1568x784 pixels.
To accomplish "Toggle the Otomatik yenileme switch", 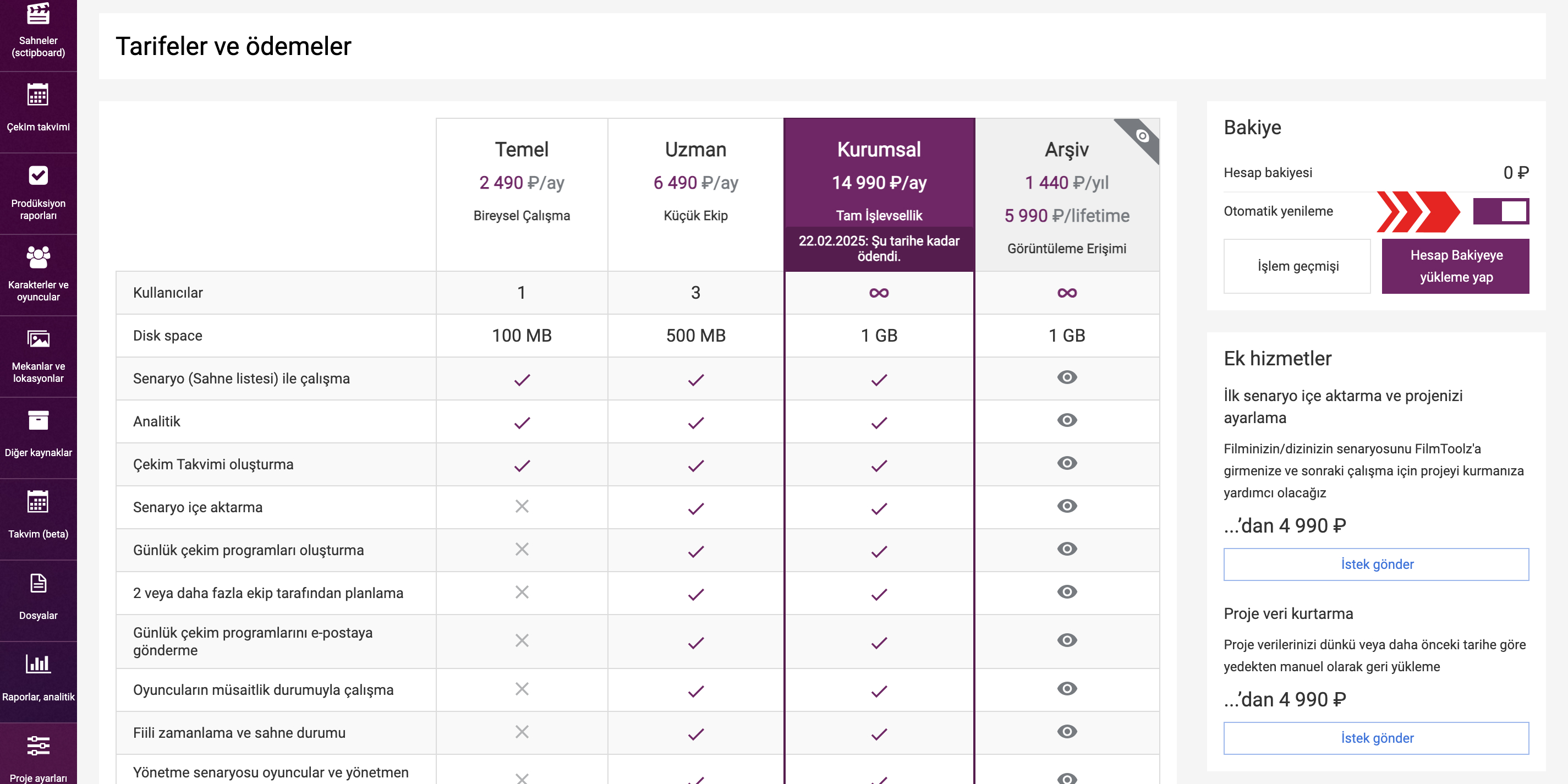I will pyautogui.click(x=1500, y=211).
